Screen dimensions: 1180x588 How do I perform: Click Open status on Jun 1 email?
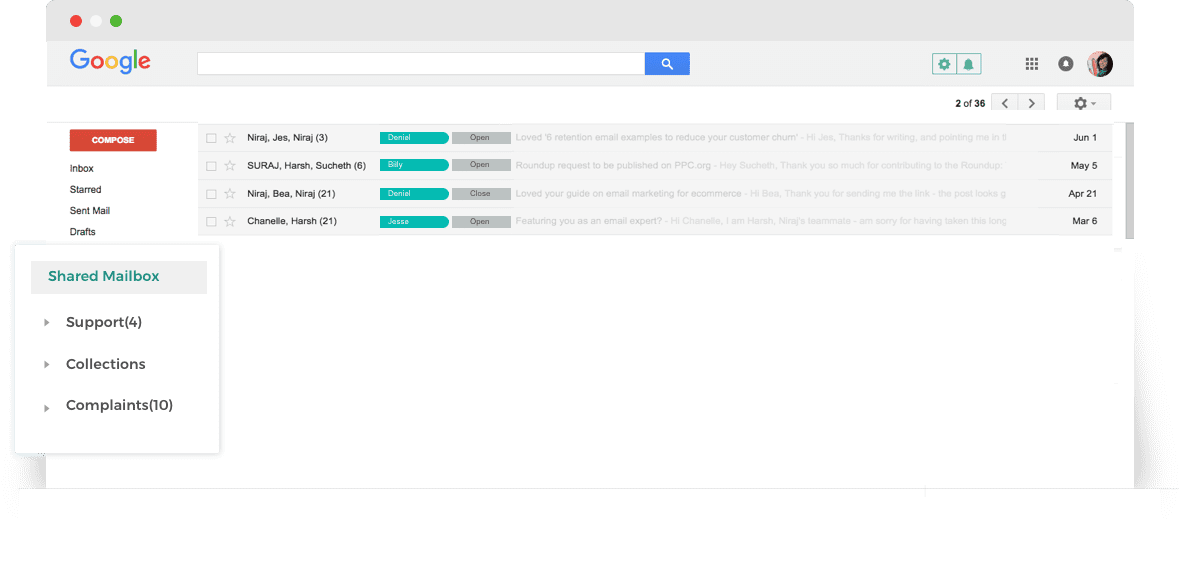tap(481, 138)
